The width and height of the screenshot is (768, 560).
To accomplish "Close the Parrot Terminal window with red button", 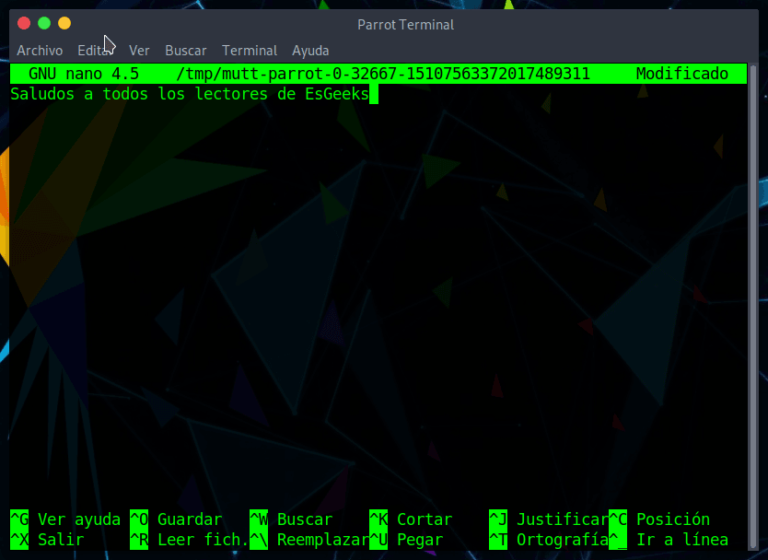I will pos(24,23).
